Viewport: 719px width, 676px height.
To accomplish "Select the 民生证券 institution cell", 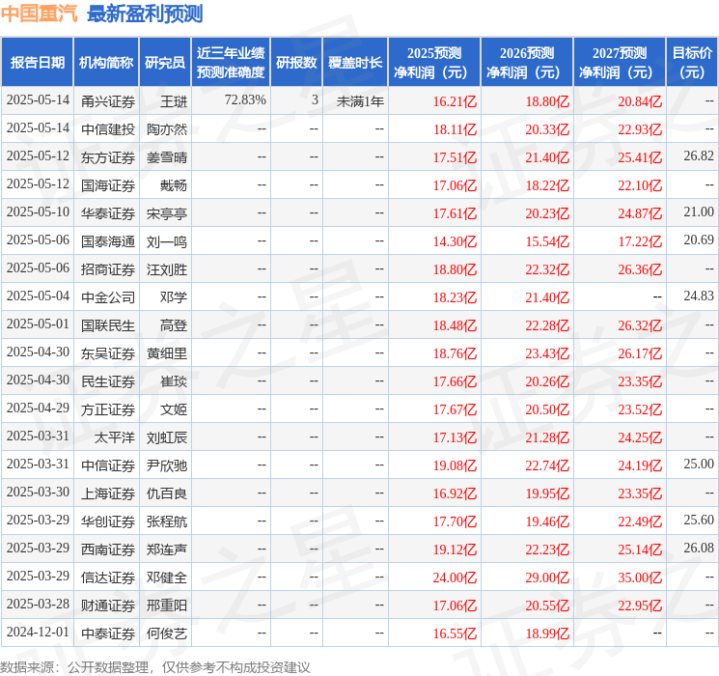I will 108,381.
